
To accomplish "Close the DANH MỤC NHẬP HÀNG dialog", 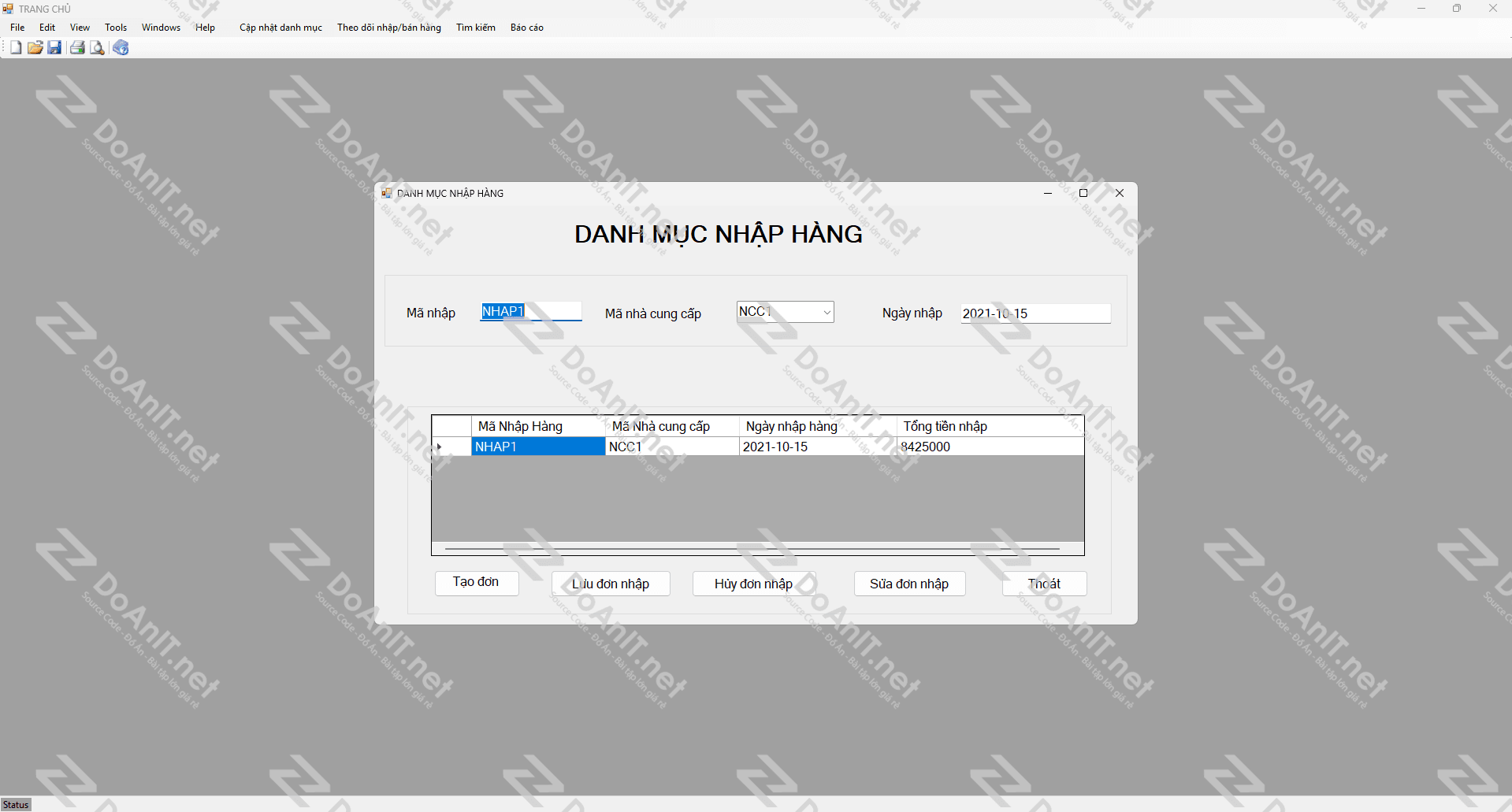I will point(1120,193).
